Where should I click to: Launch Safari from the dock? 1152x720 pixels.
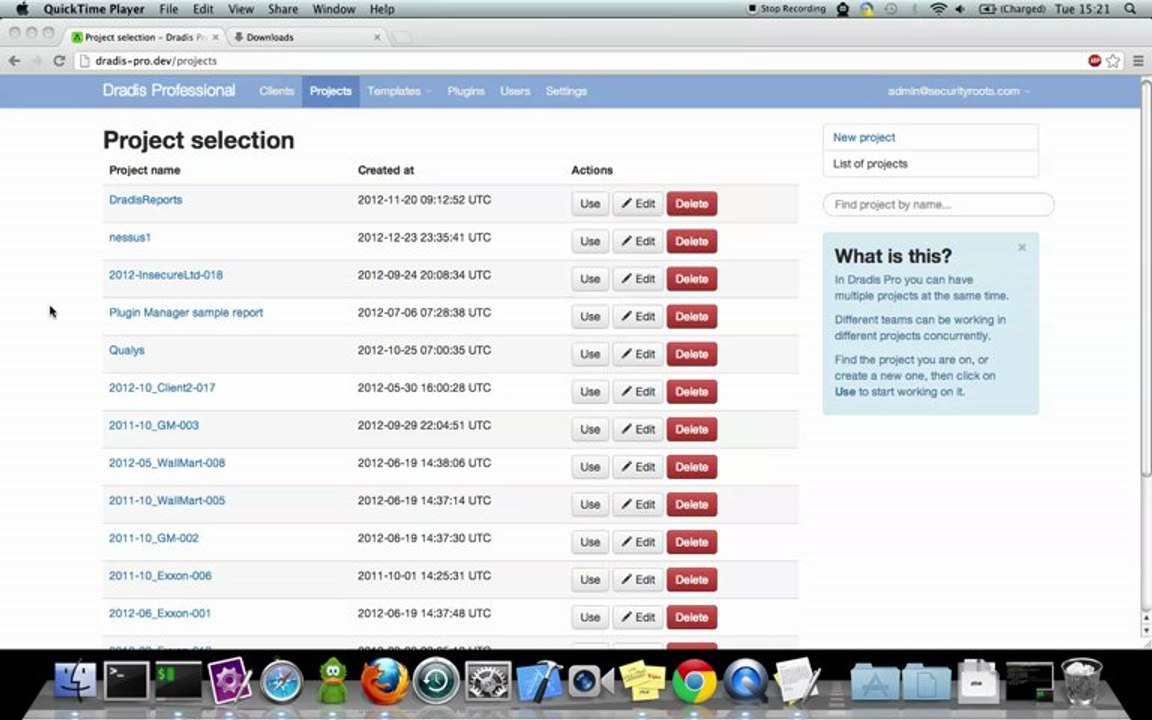[281, 681]
